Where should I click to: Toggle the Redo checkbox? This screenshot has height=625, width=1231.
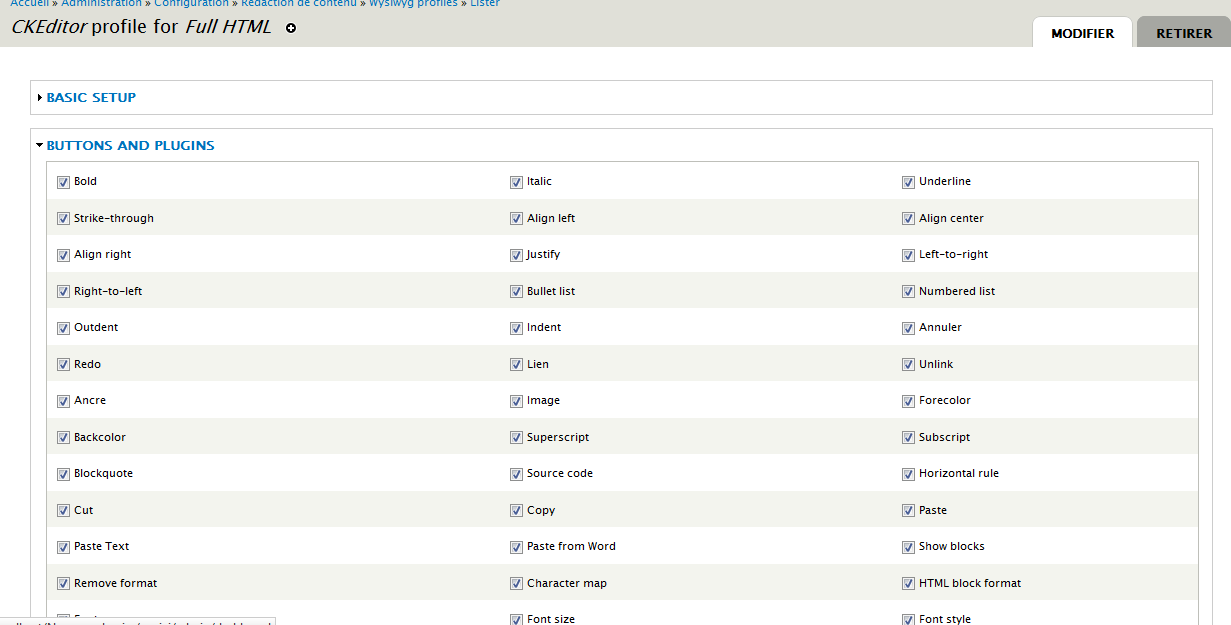tap(63, 365)
